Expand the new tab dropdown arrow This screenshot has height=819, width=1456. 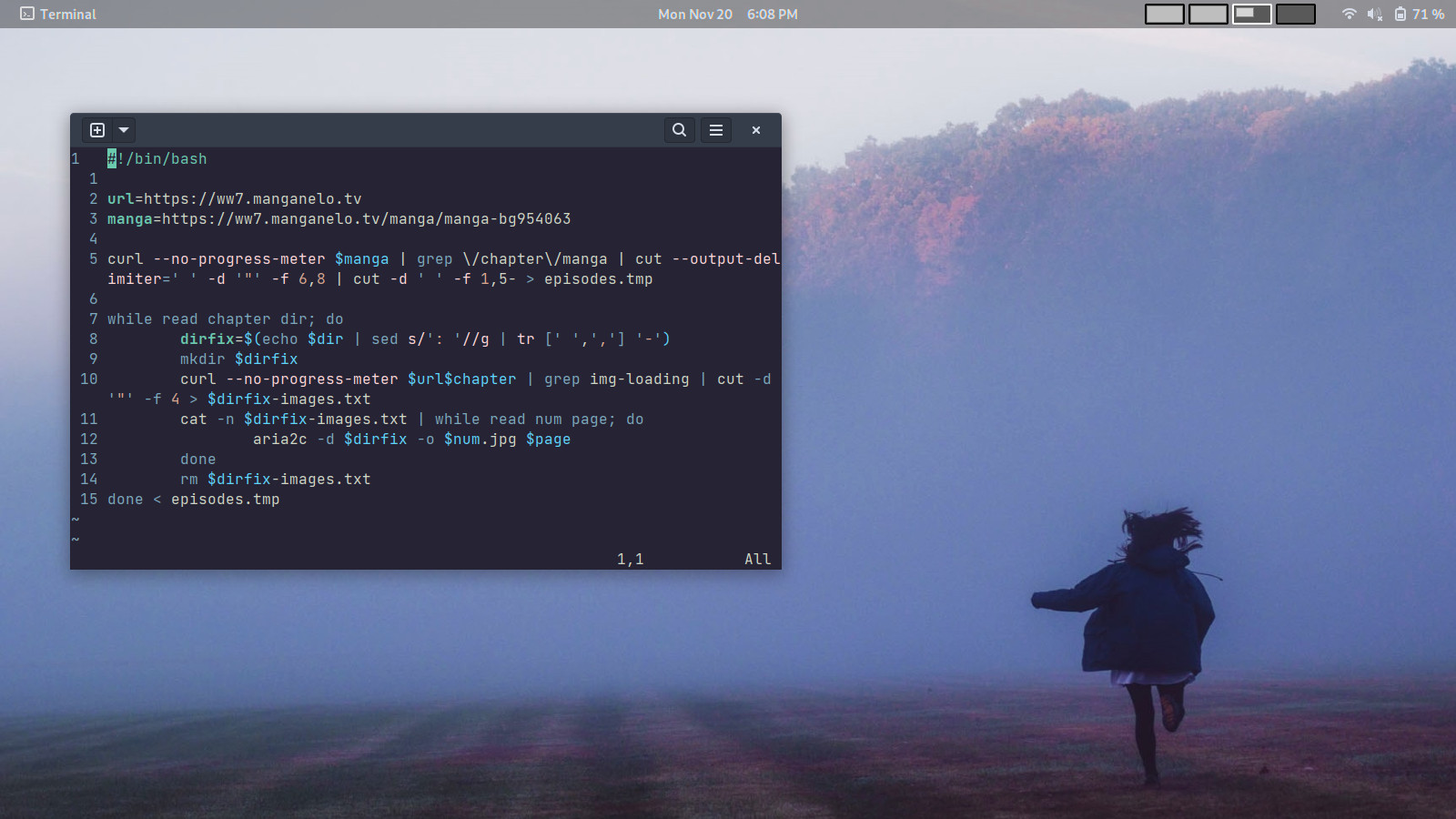[124, 130]
